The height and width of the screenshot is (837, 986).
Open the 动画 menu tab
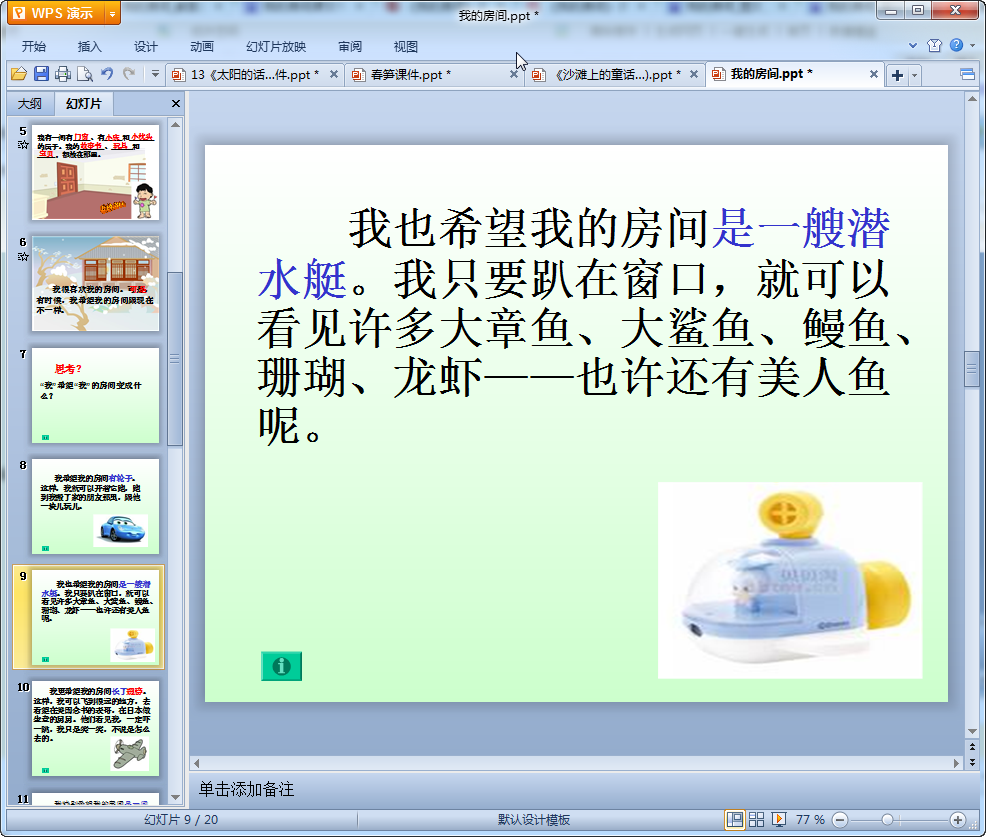click(x=202, y=47)
